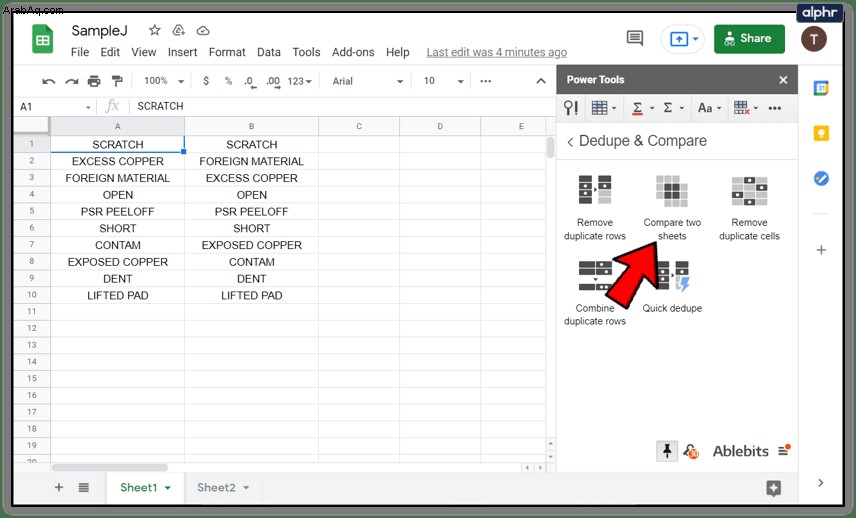856x518 pixels.
Task: Open the Tools menu
Action: click(x=306, y=52)
